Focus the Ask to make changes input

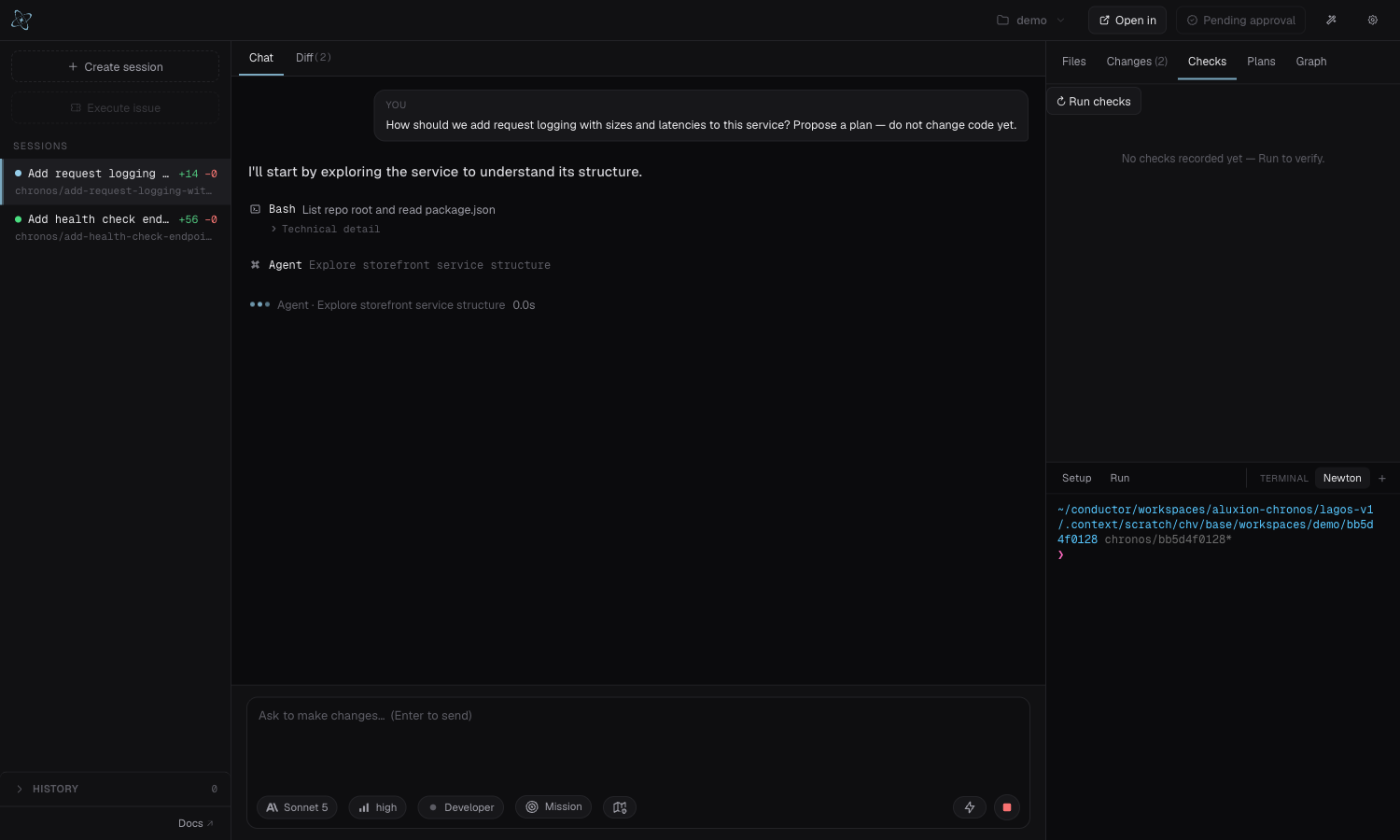pyautogui.click(x=638, y=743)
